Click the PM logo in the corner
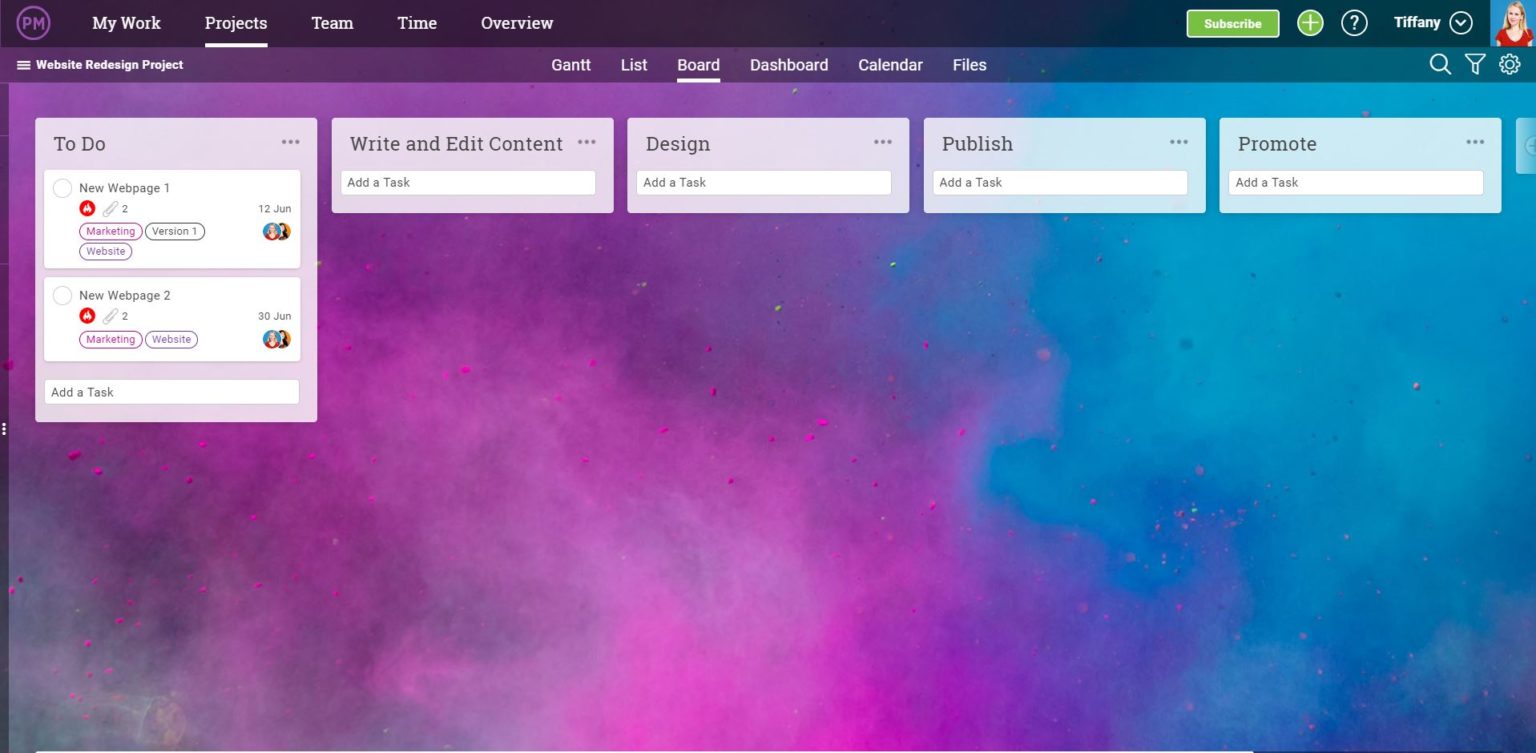 pos(33,21)
